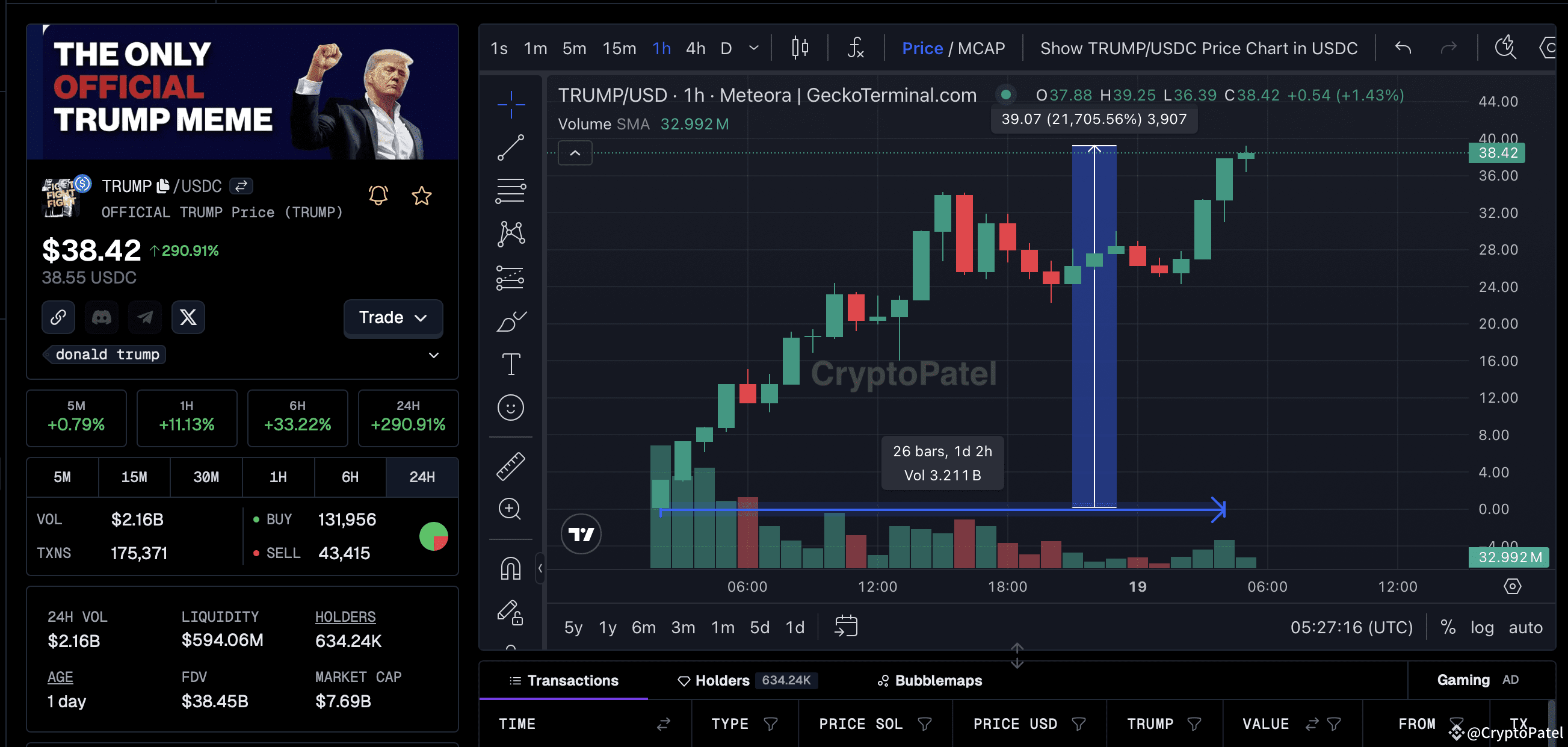This screenshot has height=747, width=1568.
Task: Select the ruler measure tool
Action: (510, 466)
